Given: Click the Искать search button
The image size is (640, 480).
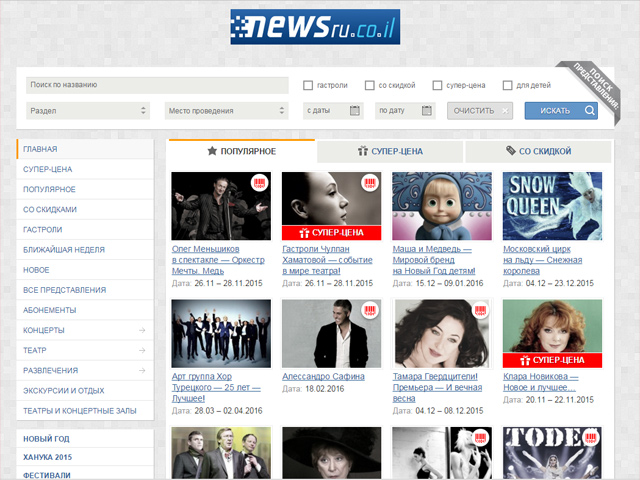Looking at the screenshot, I should [561, 111].
